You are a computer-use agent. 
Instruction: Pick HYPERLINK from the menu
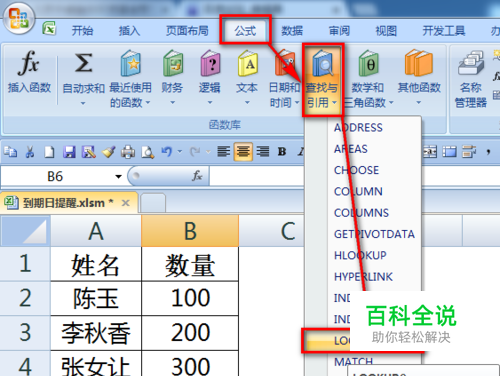(x=363, y=277)
